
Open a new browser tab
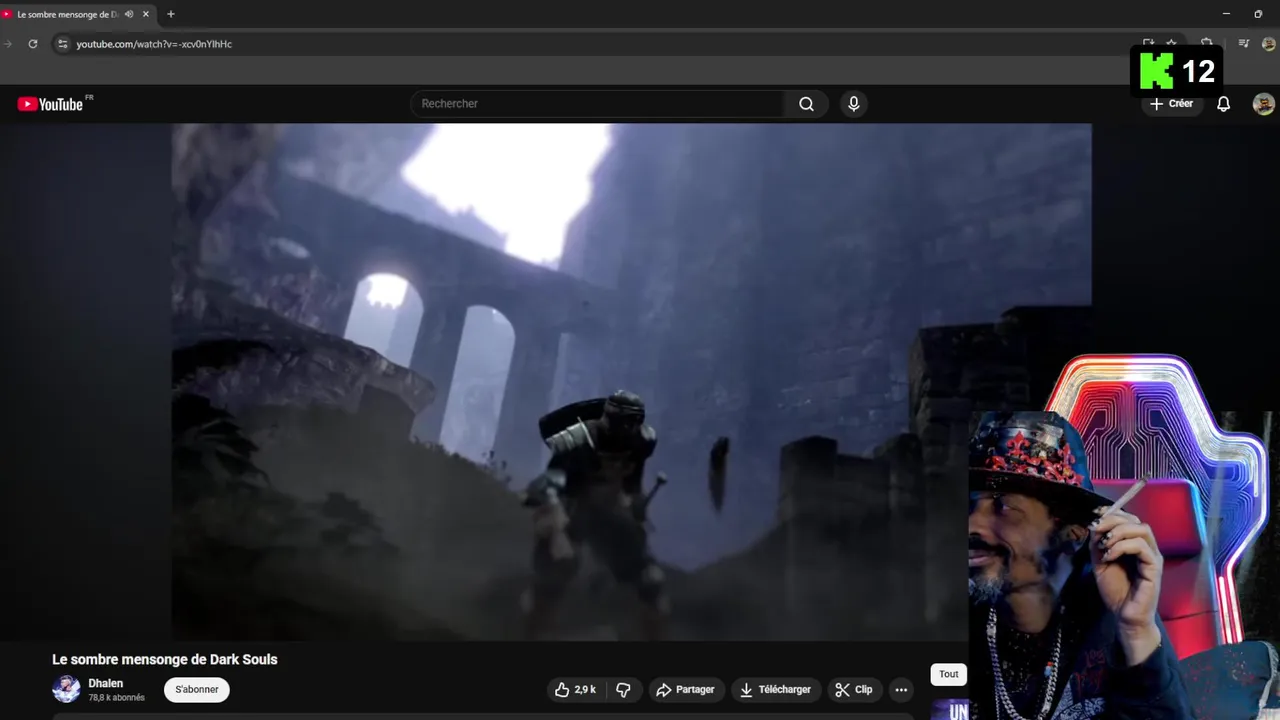click(x=171, y=14)
